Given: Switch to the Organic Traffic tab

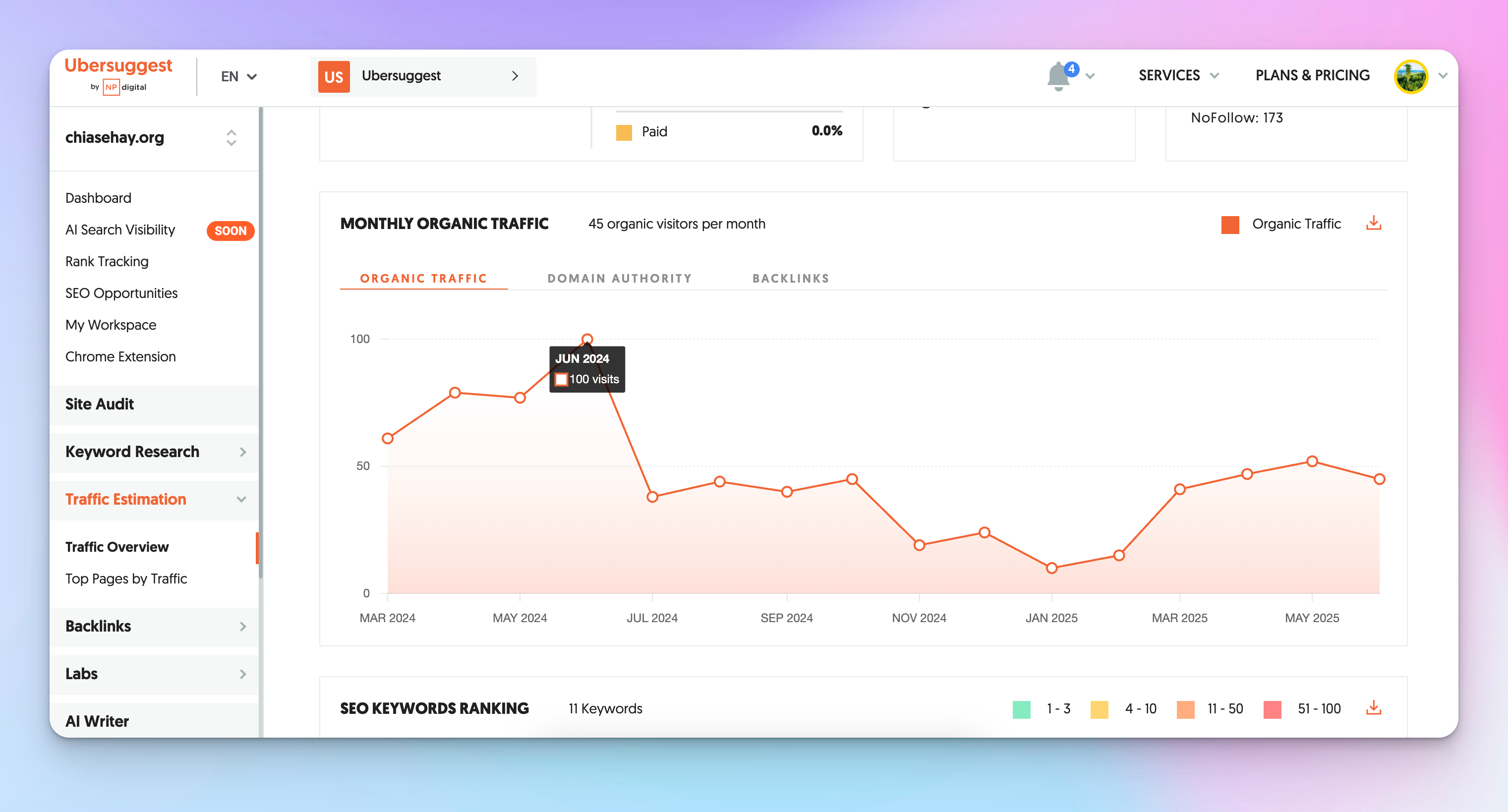Looking at the screenshot, I should point(424,279).
